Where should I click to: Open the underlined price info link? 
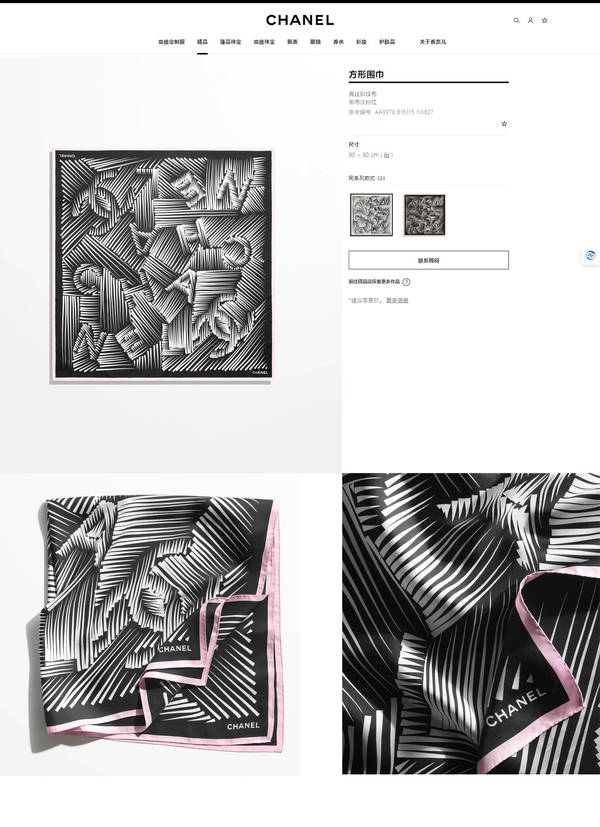(397, 300)
